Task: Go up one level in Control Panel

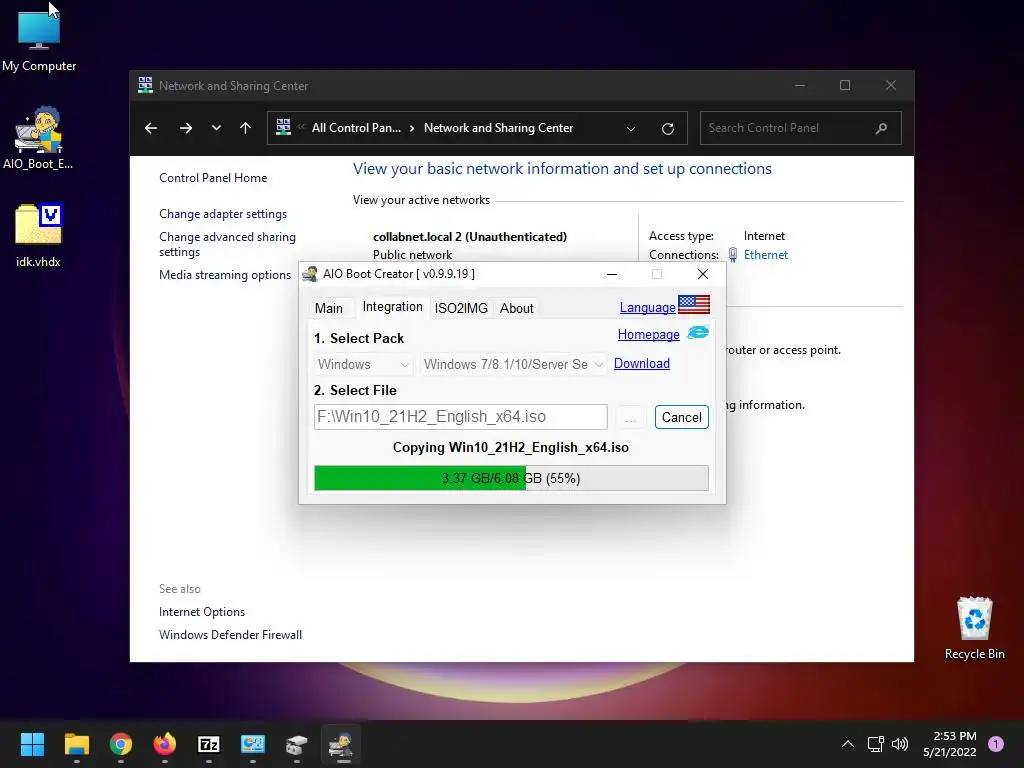Action: 246,128
